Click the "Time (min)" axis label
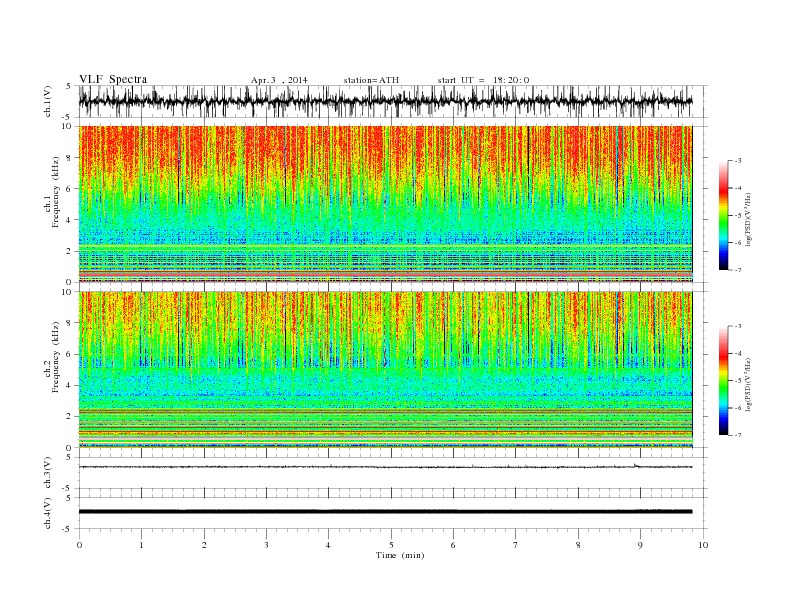Image resolution: width=792 pixels, height=612 pixels. 400,555
